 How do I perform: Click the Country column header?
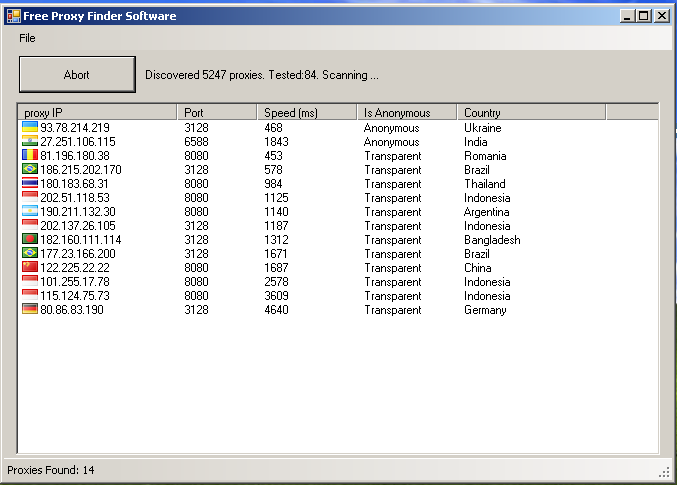tap(531, 113)
